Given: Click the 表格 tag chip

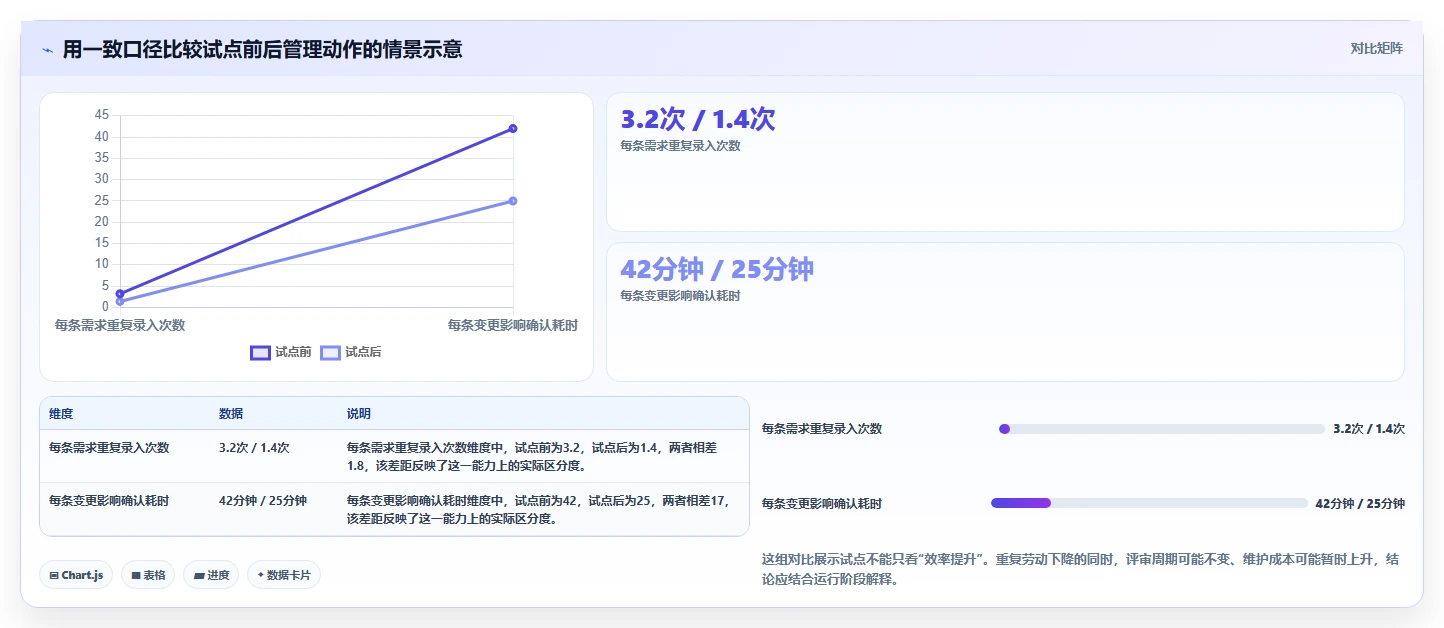Looking at the screenshot, I should pos(148,575).
